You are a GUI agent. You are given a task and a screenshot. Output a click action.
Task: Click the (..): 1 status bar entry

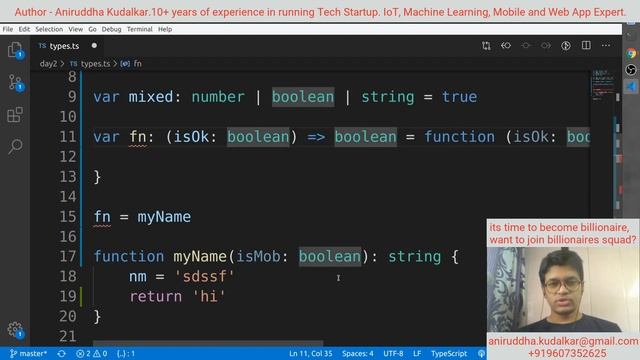click(126, 353)
